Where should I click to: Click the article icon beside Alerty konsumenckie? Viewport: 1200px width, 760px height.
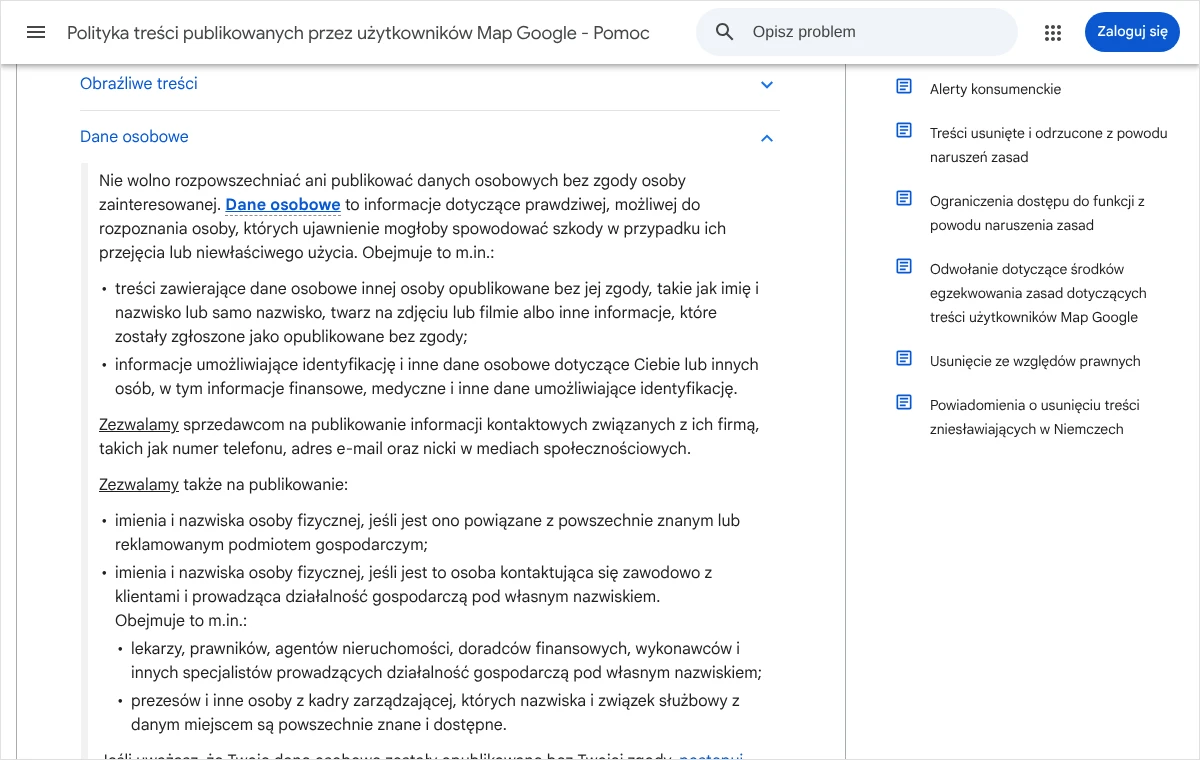click(904, 87)
